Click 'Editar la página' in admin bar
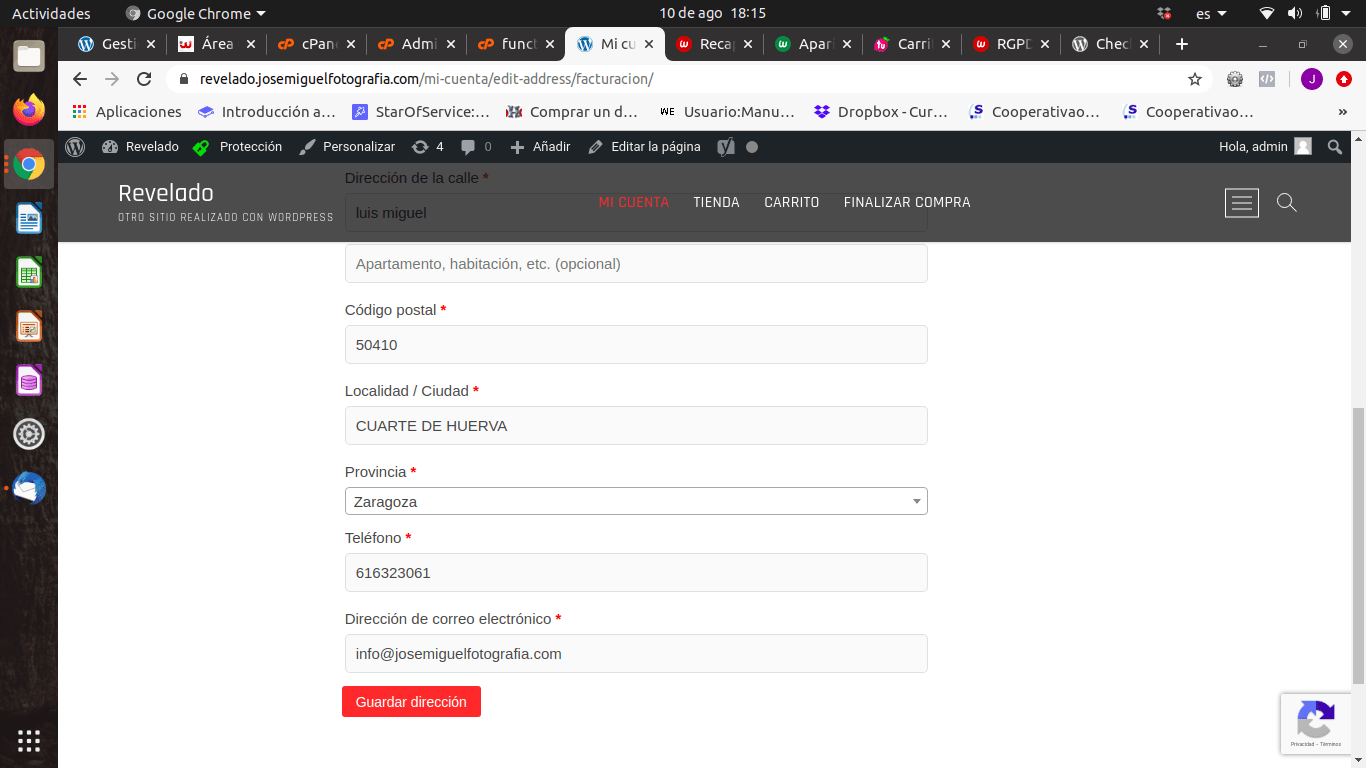Image resolution: width=1366 pixels, height=768 pixels. 644,147
